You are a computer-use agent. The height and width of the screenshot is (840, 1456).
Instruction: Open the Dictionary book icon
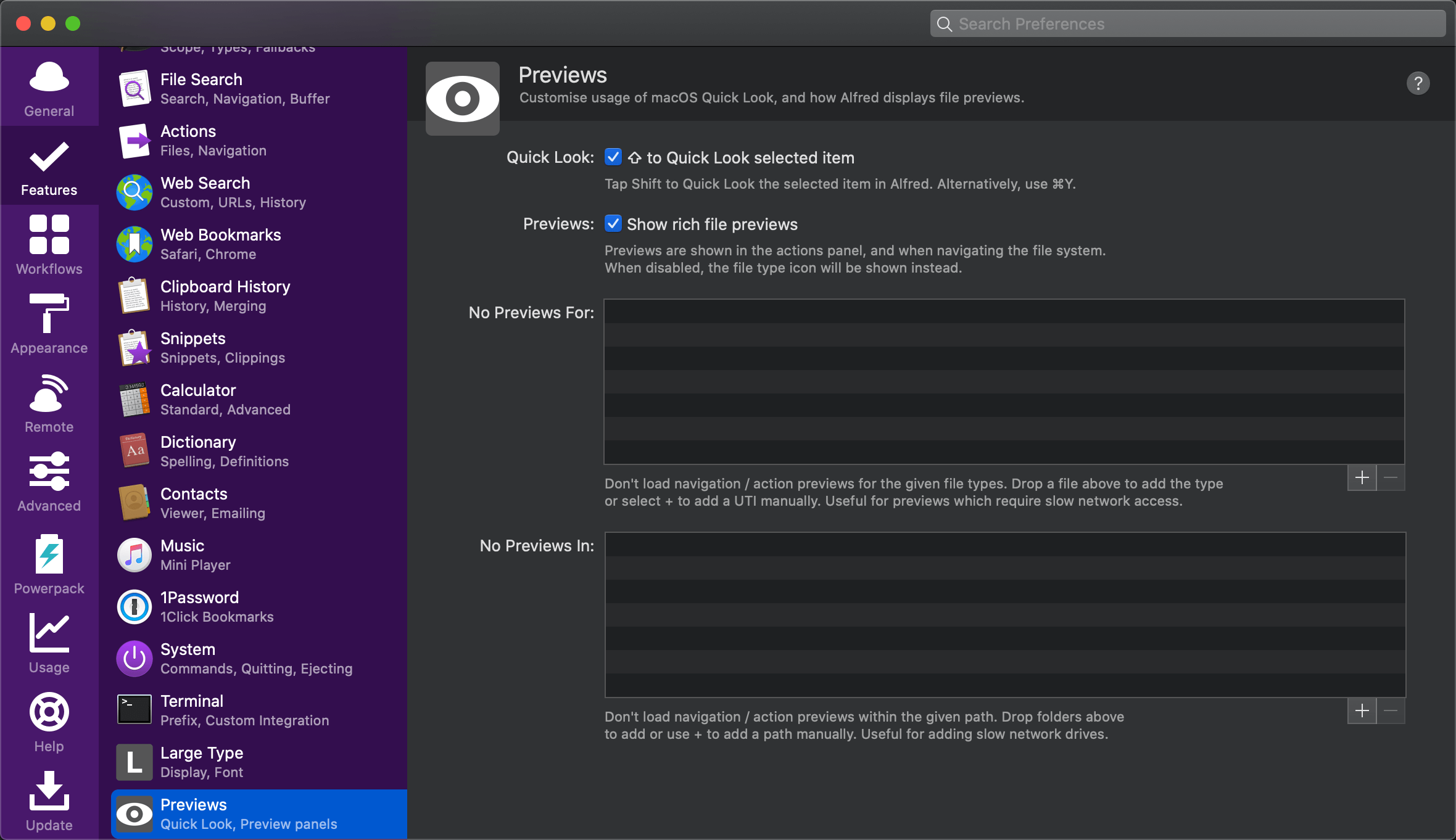click(134, 451)
